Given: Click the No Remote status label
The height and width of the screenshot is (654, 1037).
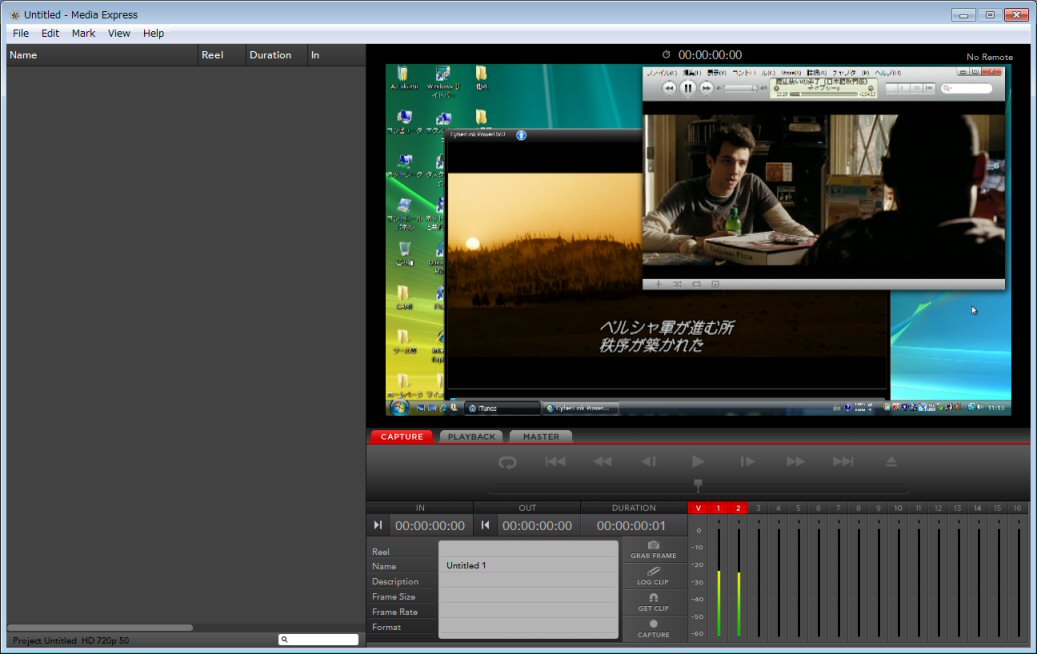Looking at the screenshot, I should (989, 57).
